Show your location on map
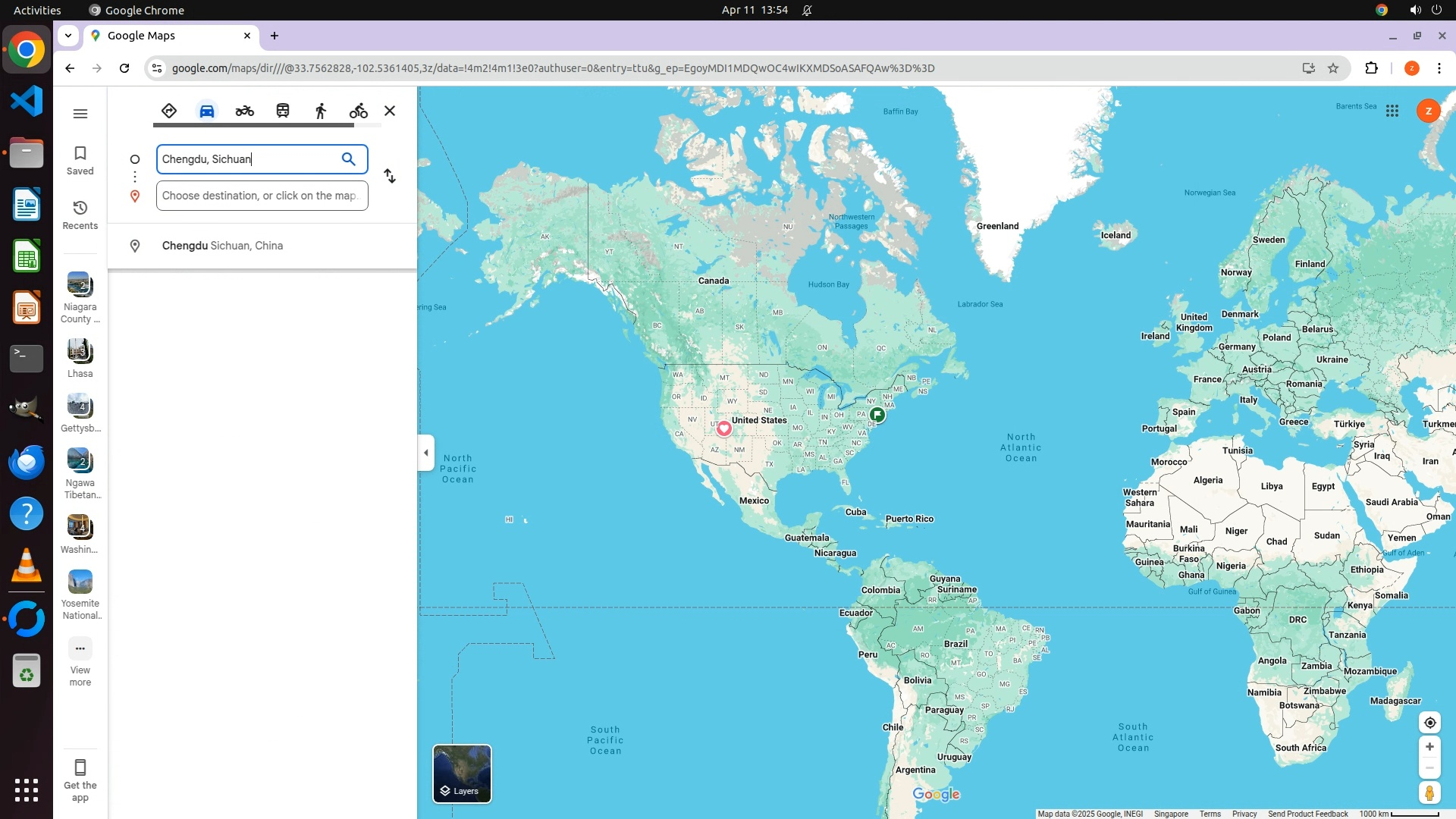The width and height of the screenshot is (1456, 819). [1429, 723]
